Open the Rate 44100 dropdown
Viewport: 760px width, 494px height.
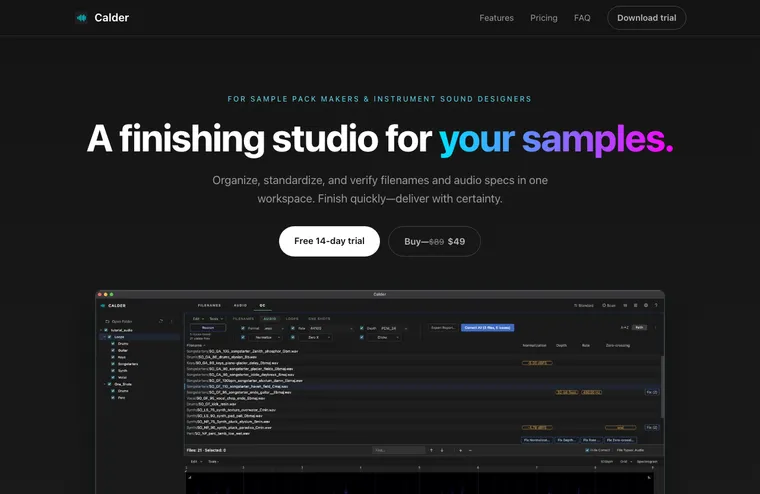click(x=331, y=328)
